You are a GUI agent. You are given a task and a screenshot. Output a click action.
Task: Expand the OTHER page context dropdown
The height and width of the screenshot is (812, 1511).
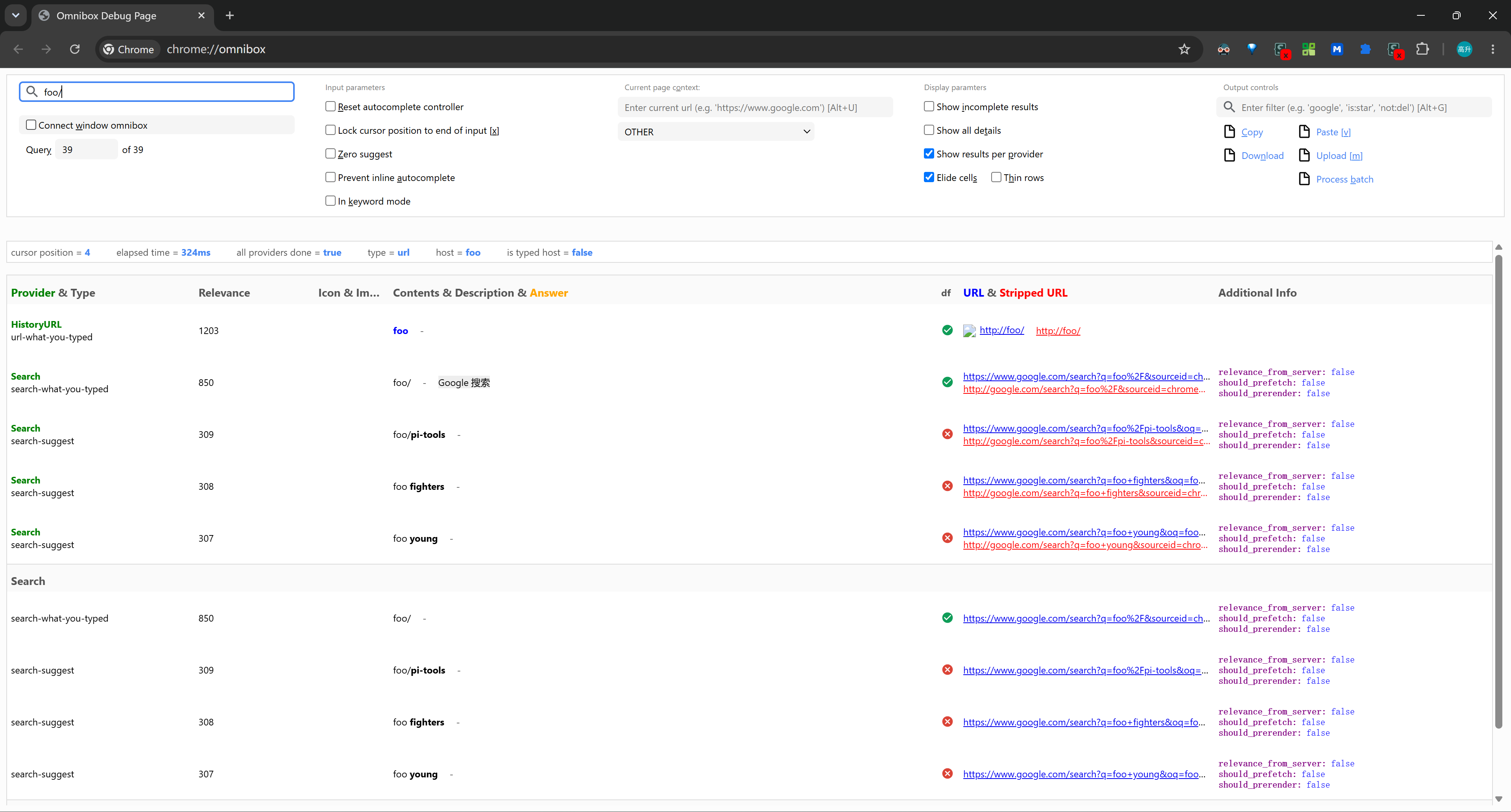(716, 132)
